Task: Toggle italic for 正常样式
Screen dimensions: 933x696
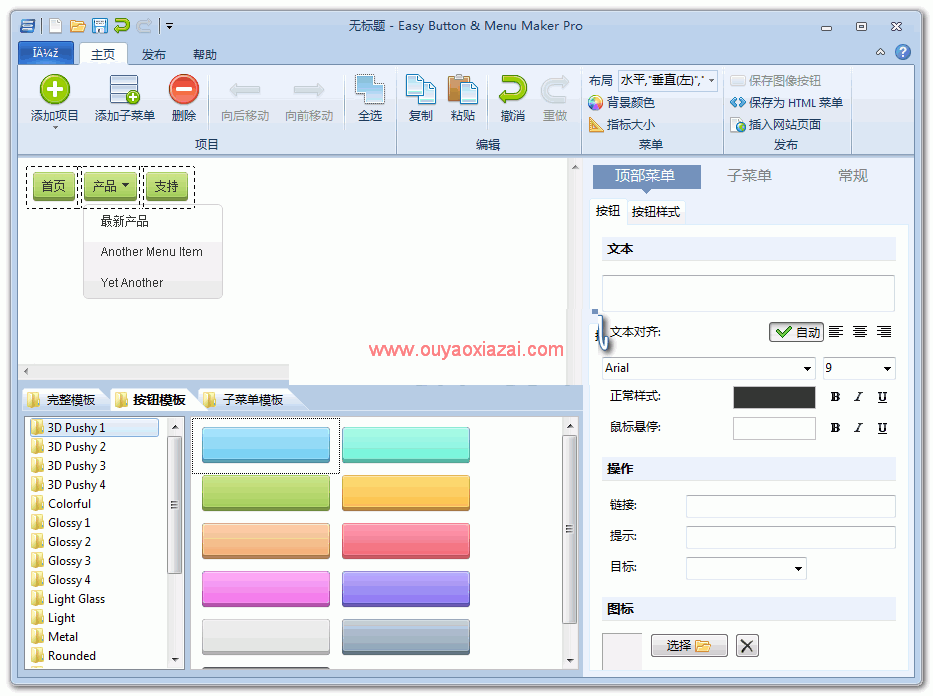Action: (858, 397)
